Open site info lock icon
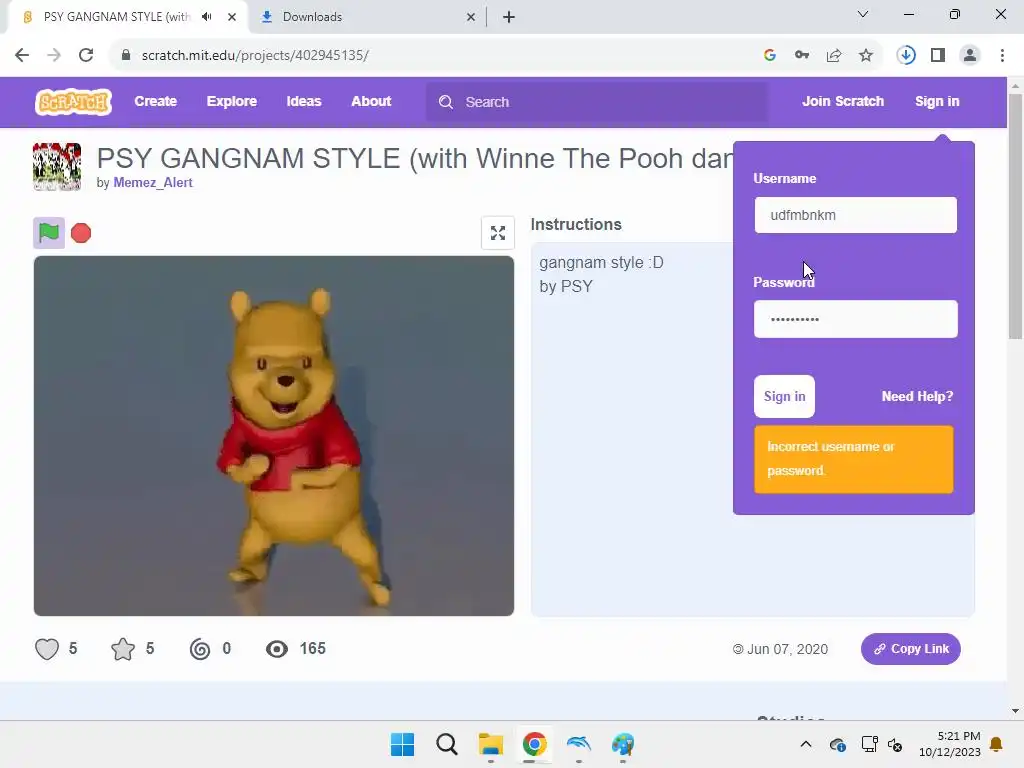Image resolution: width=1024 pixels, height=768 pixels. point(126,55)
